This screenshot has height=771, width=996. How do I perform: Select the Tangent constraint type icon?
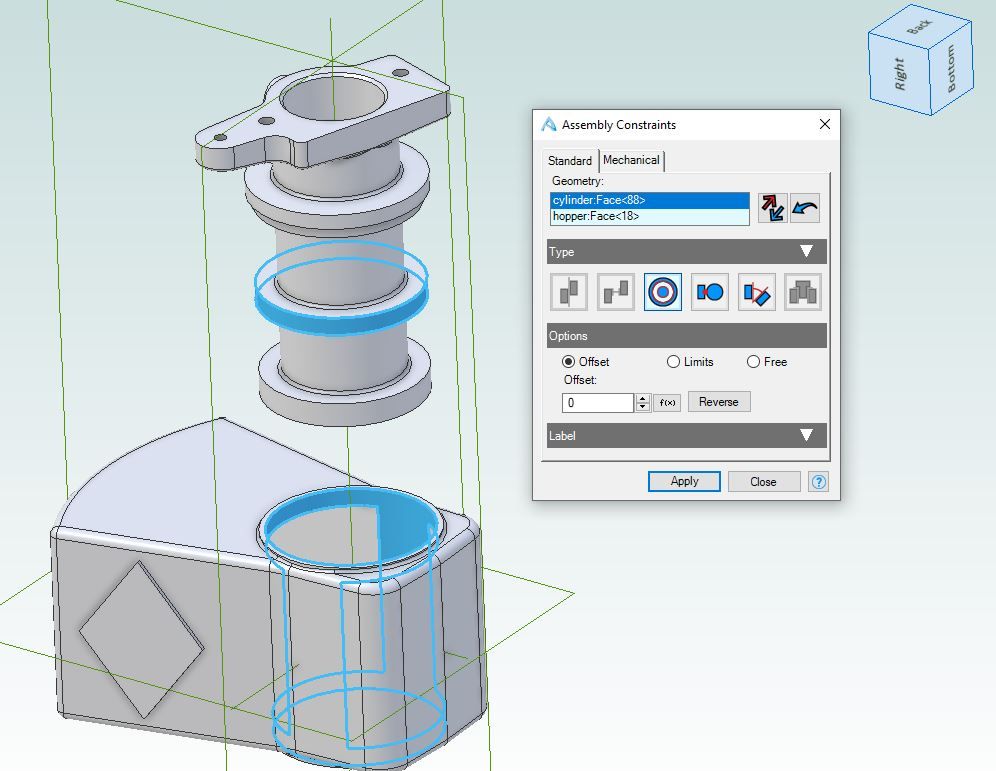coord(710,292)
